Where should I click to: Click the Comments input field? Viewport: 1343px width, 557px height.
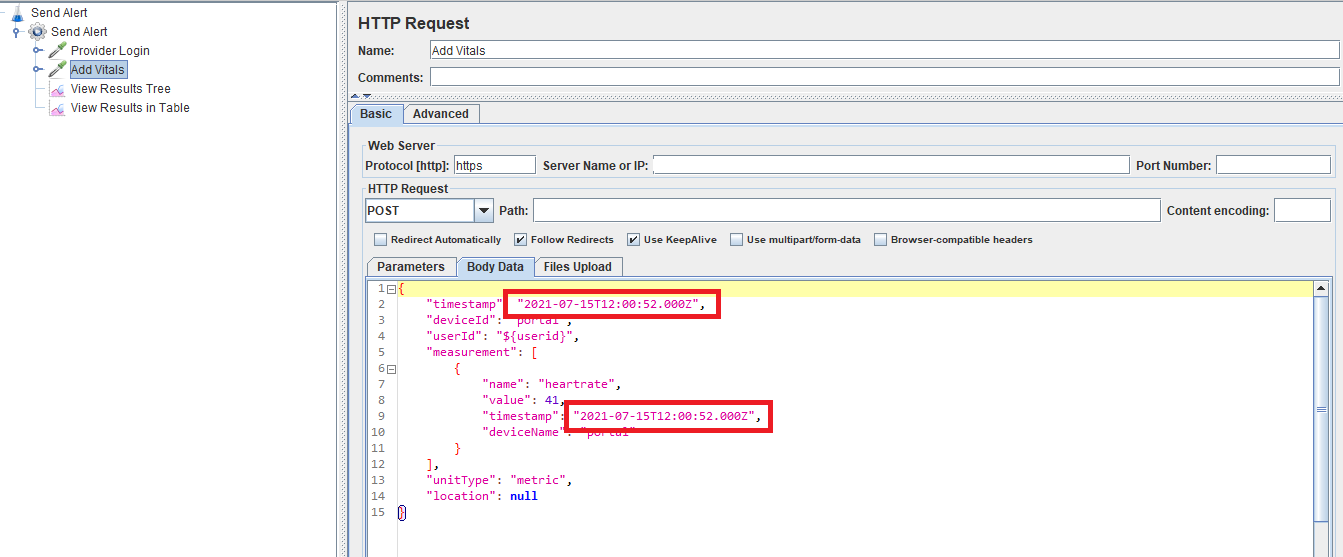click(884, 77)
